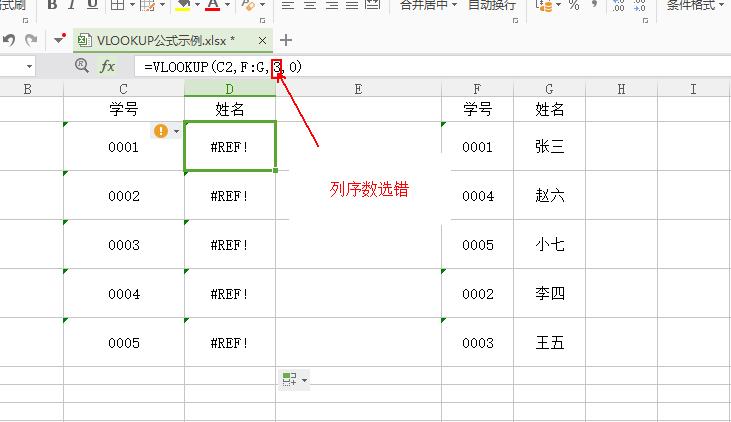Toggle bold formatting
This screenshot has height=422, width=731.
click(52, 5)
